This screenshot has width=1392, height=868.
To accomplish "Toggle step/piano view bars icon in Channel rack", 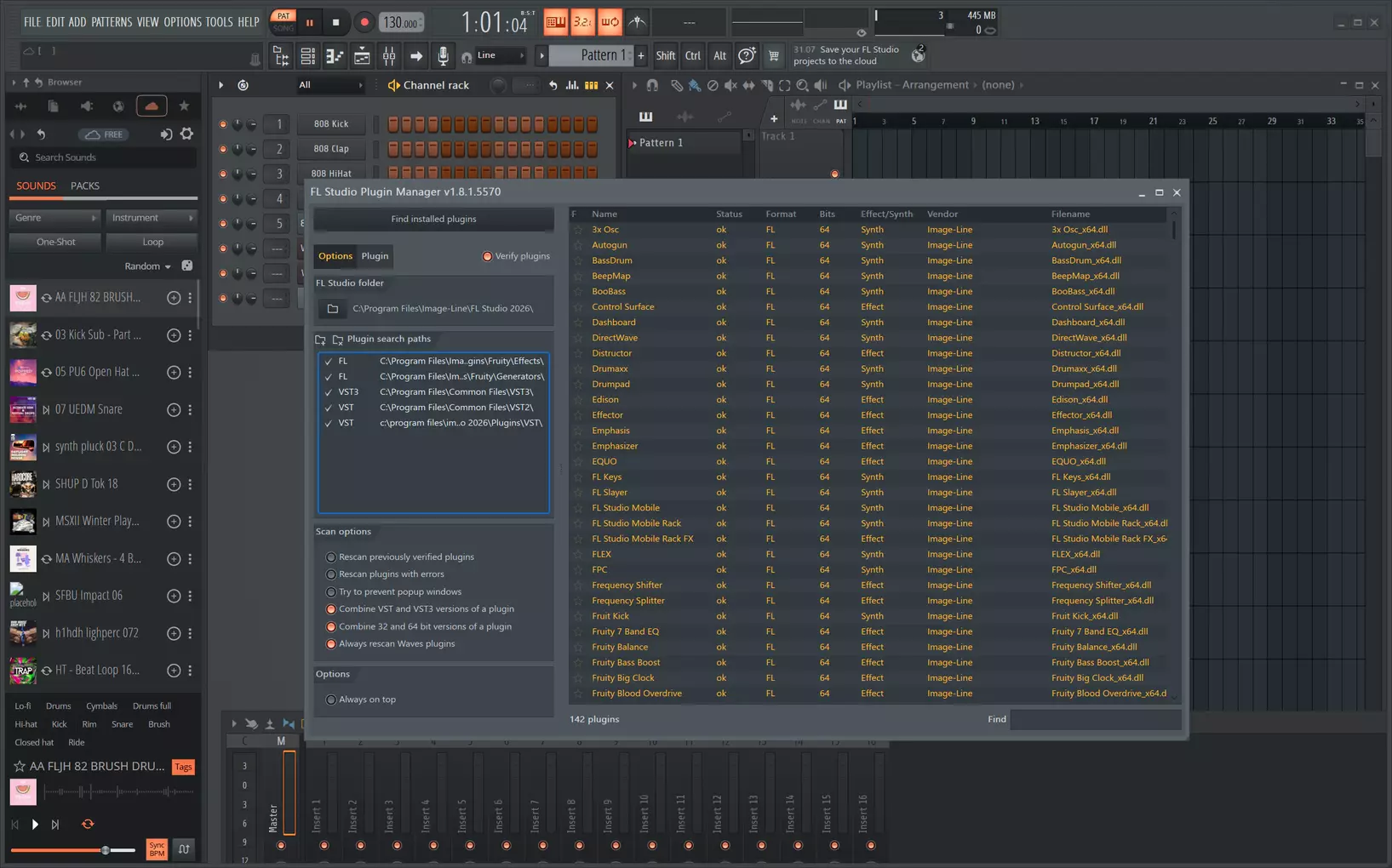I will tap(591, 85).
